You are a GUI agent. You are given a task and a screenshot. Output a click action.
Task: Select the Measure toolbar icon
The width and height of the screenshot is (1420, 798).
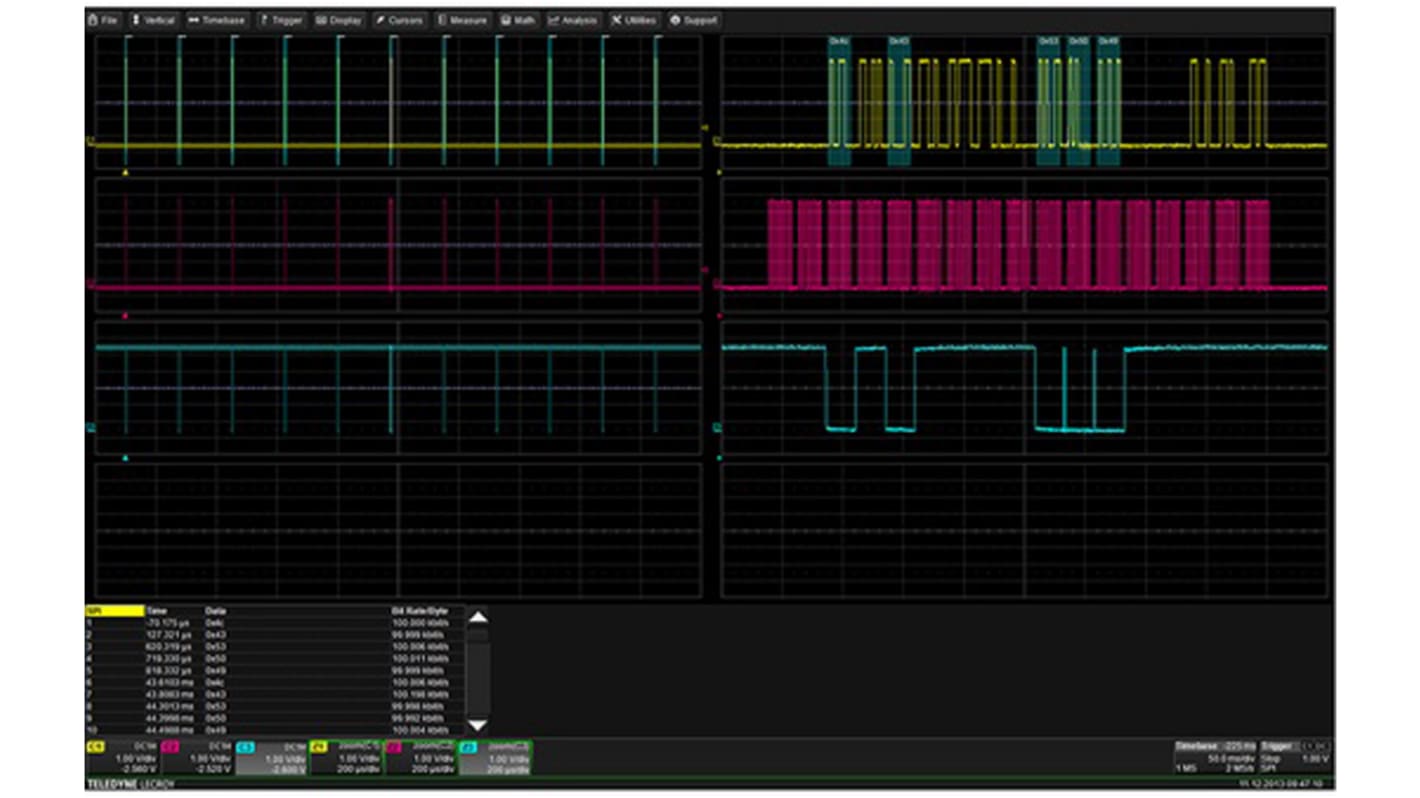[x=440, y=19]
